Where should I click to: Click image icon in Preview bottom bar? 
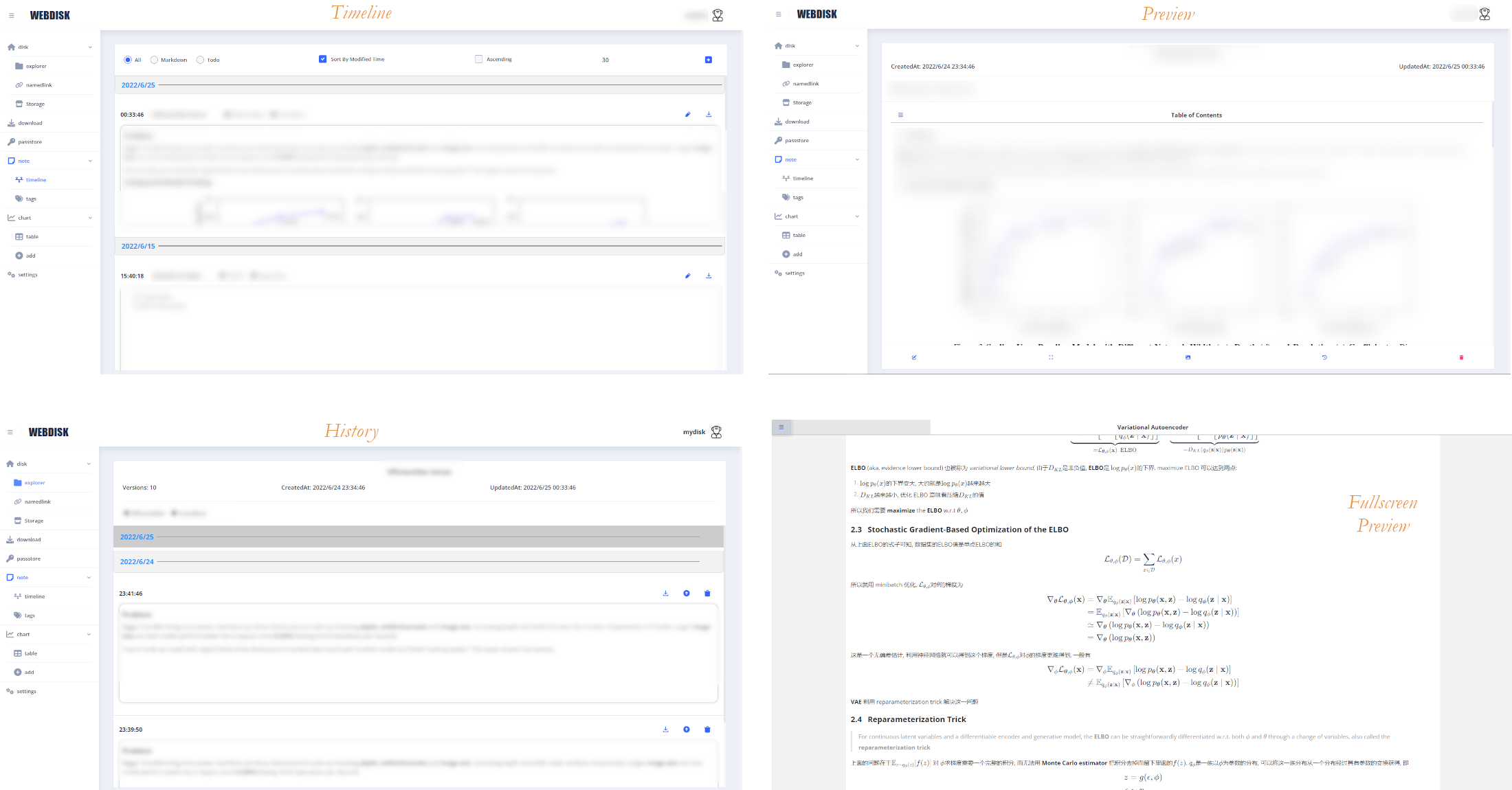(1188, 358)
